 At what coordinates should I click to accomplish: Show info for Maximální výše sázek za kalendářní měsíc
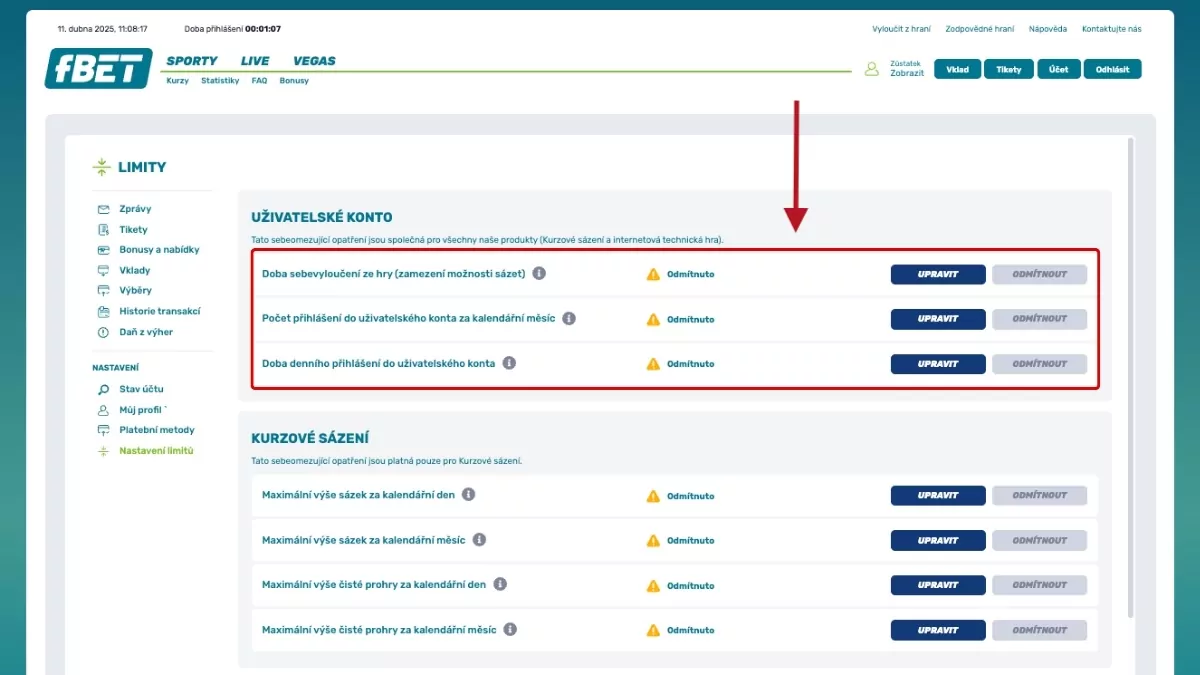point(479,539)
